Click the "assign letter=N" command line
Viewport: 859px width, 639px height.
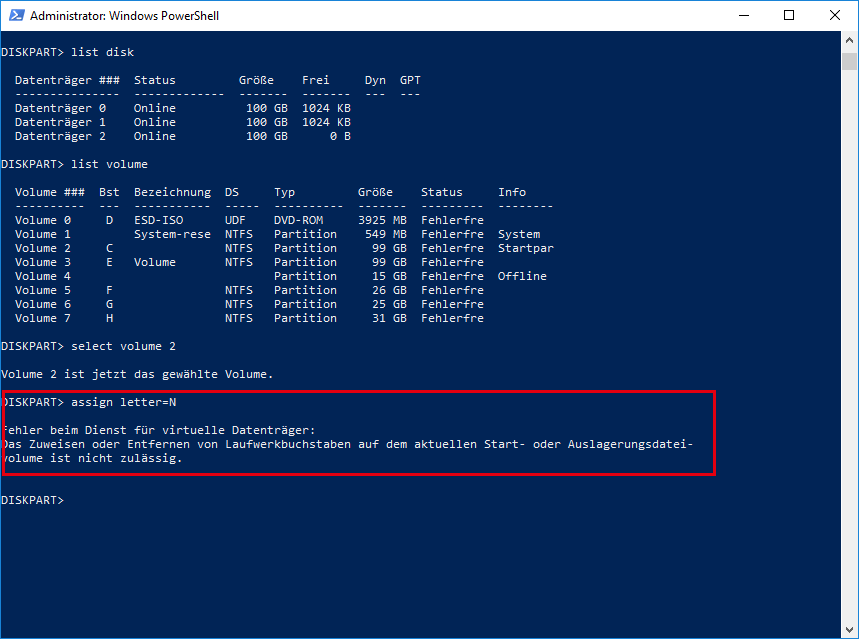click(89, 402)
